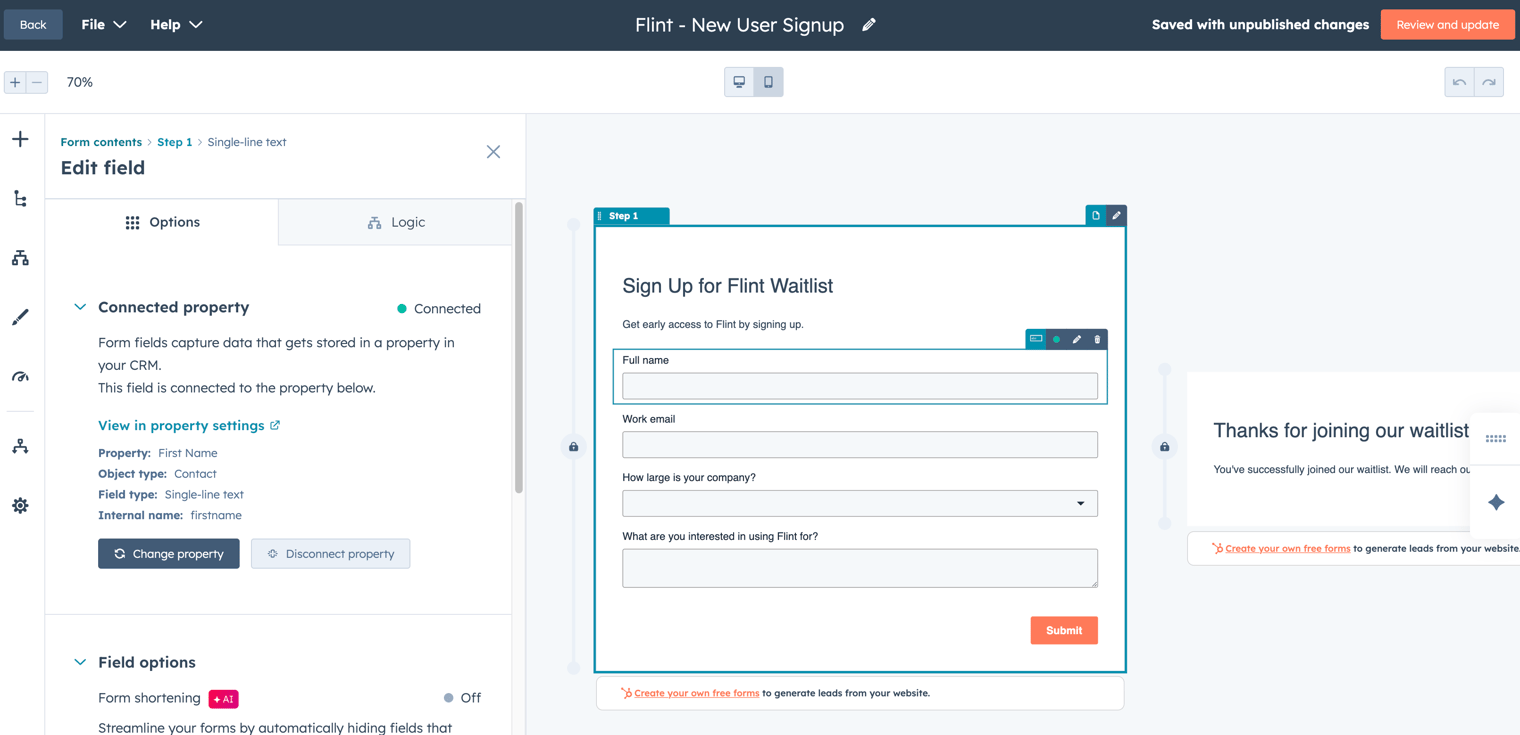1520x735 pixels.
Task: Click the 'Field type: Single-line text' row
Action: pos(171,494)
